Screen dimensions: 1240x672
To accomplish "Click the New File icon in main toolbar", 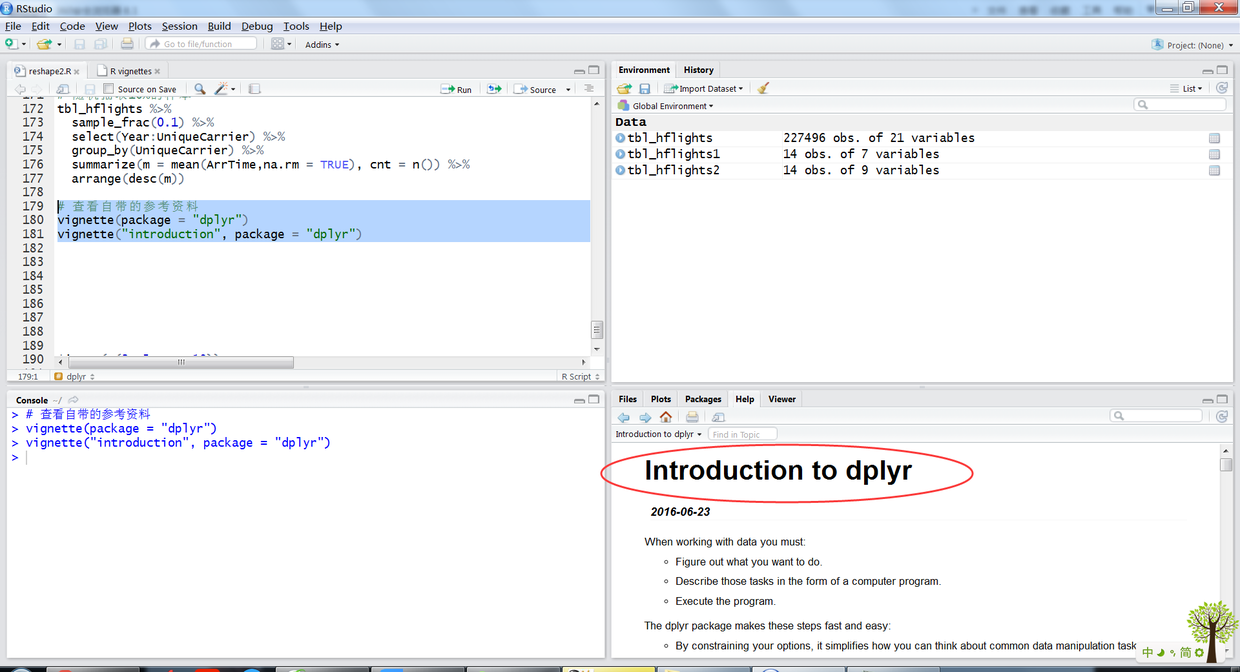I will [x=10, y=44].
